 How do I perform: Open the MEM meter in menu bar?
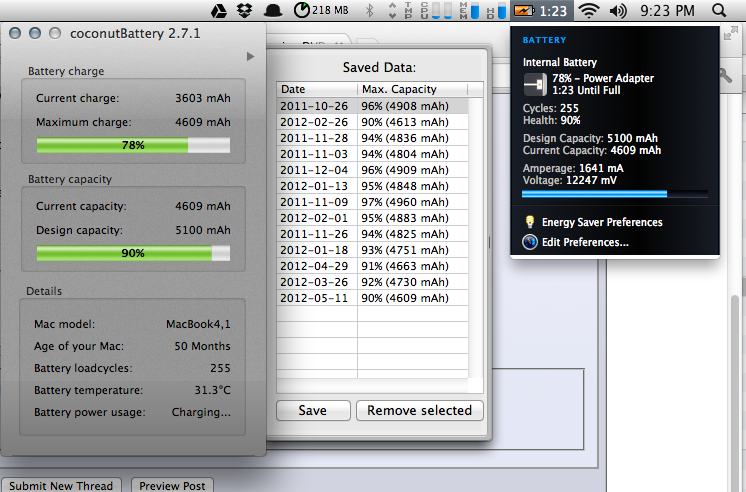(x=469, y=10)
